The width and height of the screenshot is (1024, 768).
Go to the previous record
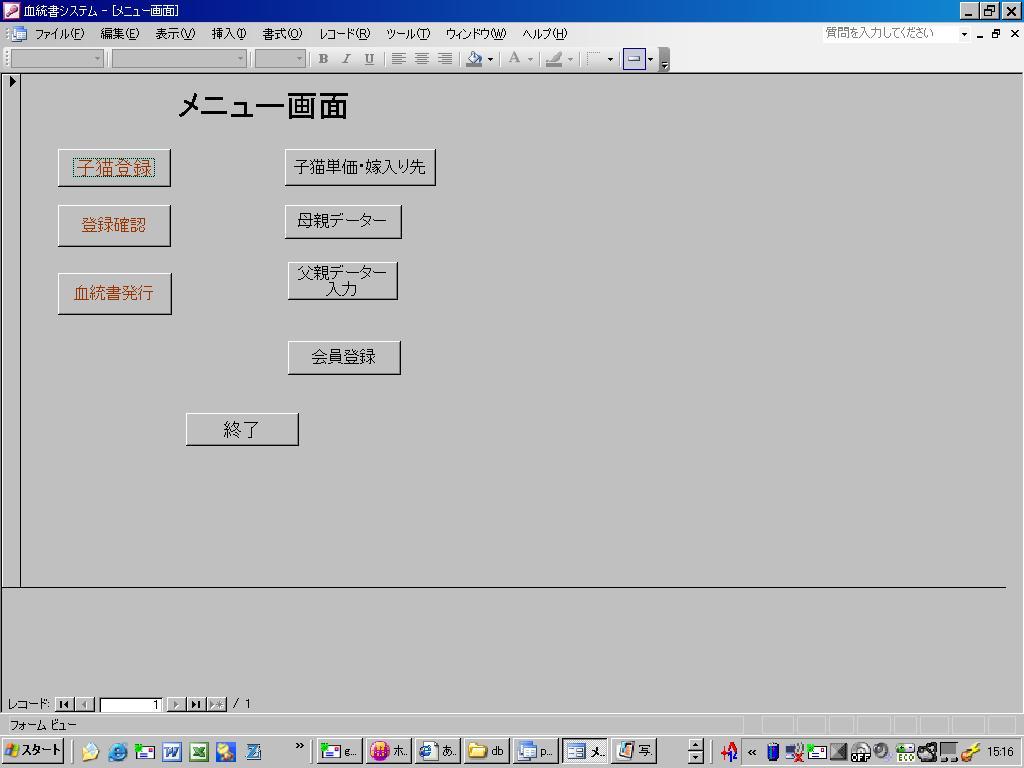pos(84,704)
